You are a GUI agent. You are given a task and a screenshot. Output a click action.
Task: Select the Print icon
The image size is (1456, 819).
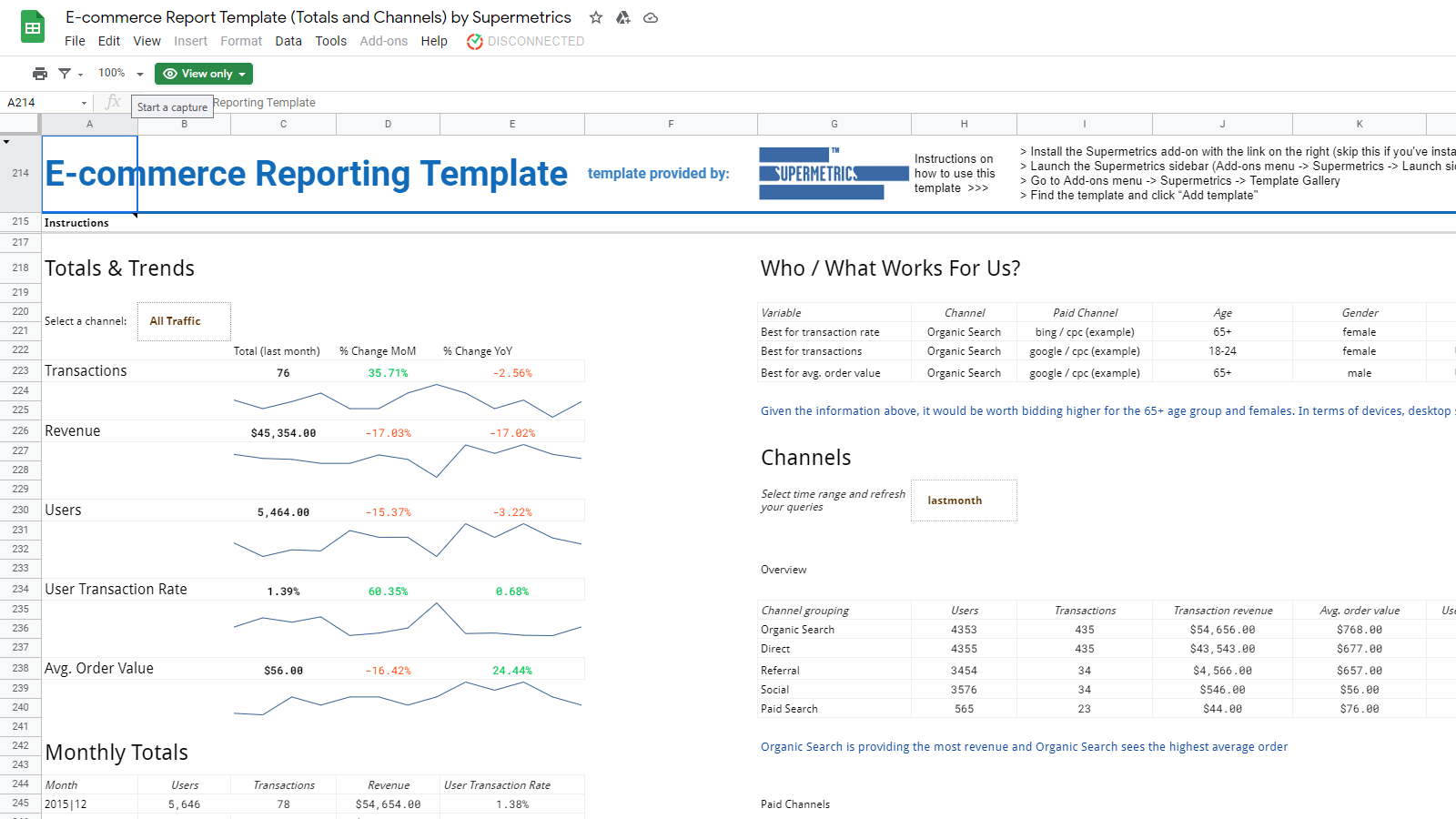40,74
